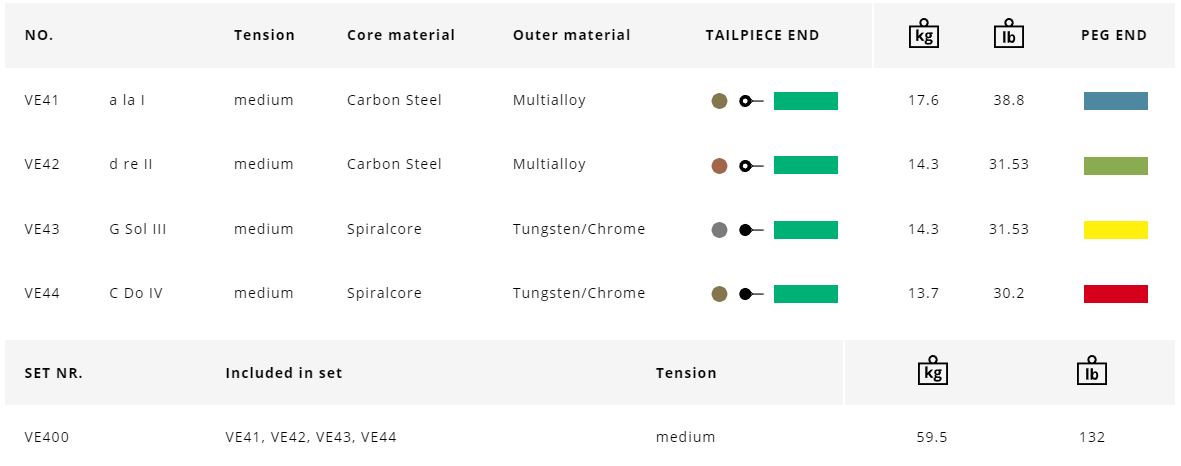Click the red peg end swatch for VE44
1181x466 pixels.
[1115, 294]
